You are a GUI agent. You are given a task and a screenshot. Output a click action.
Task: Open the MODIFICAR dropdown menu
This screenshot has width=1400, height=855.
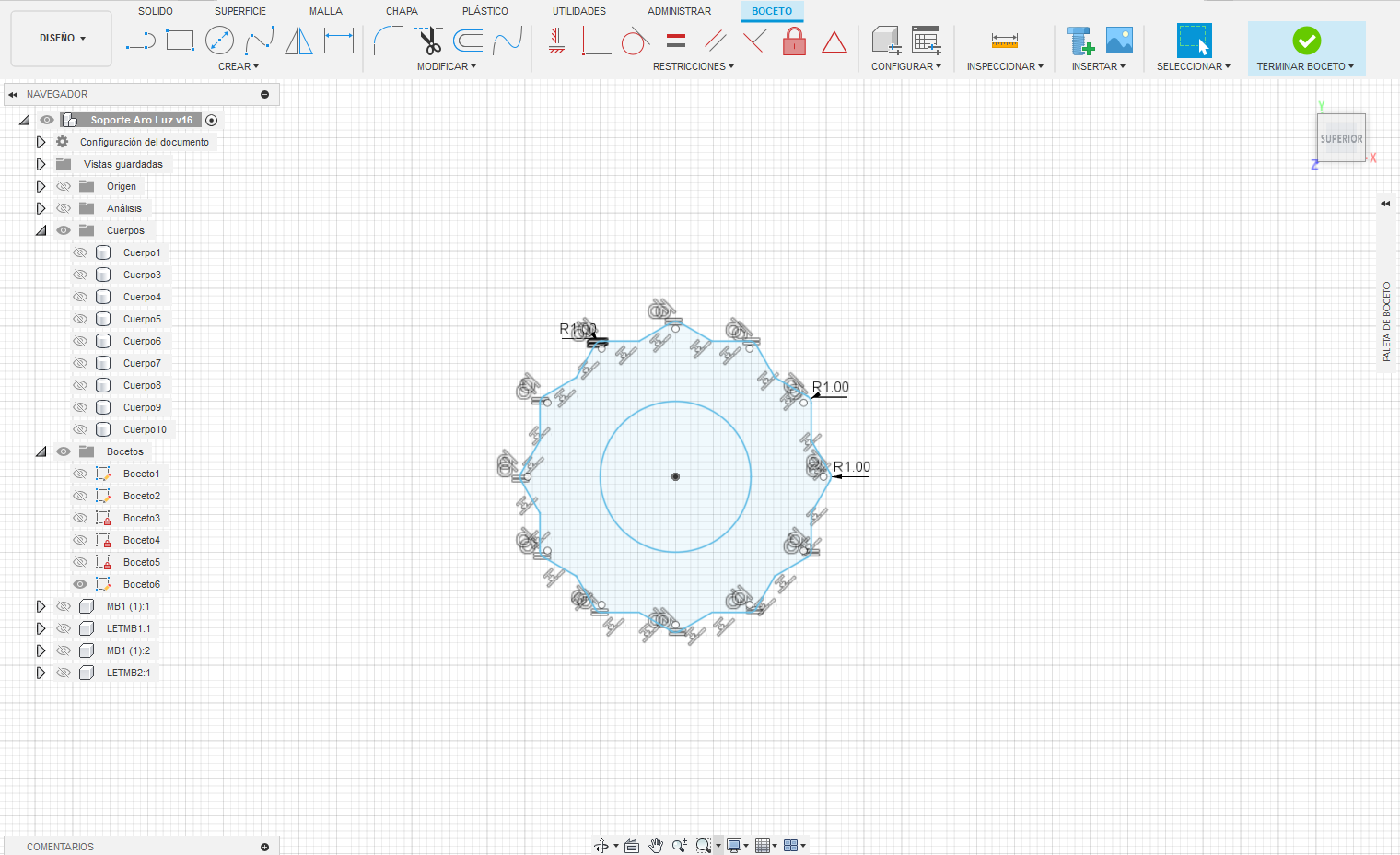(447, 66)
